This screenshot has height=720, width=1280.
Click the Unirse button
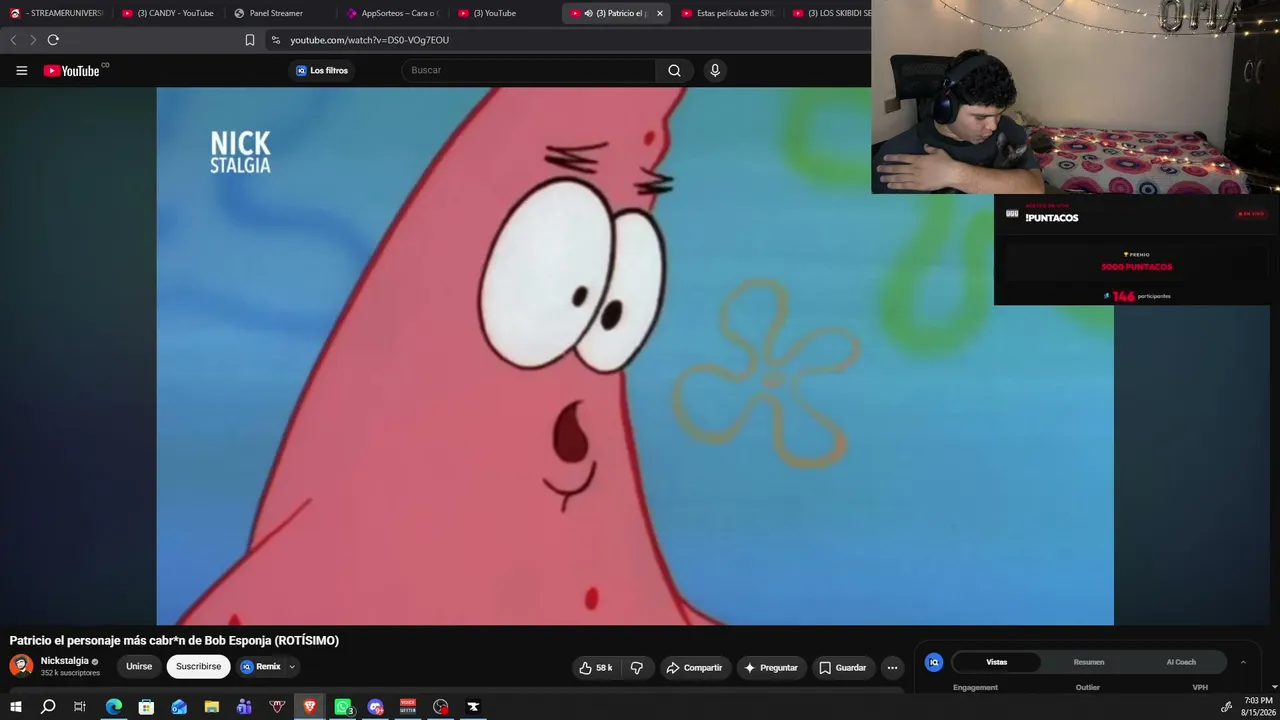(139, 667)
